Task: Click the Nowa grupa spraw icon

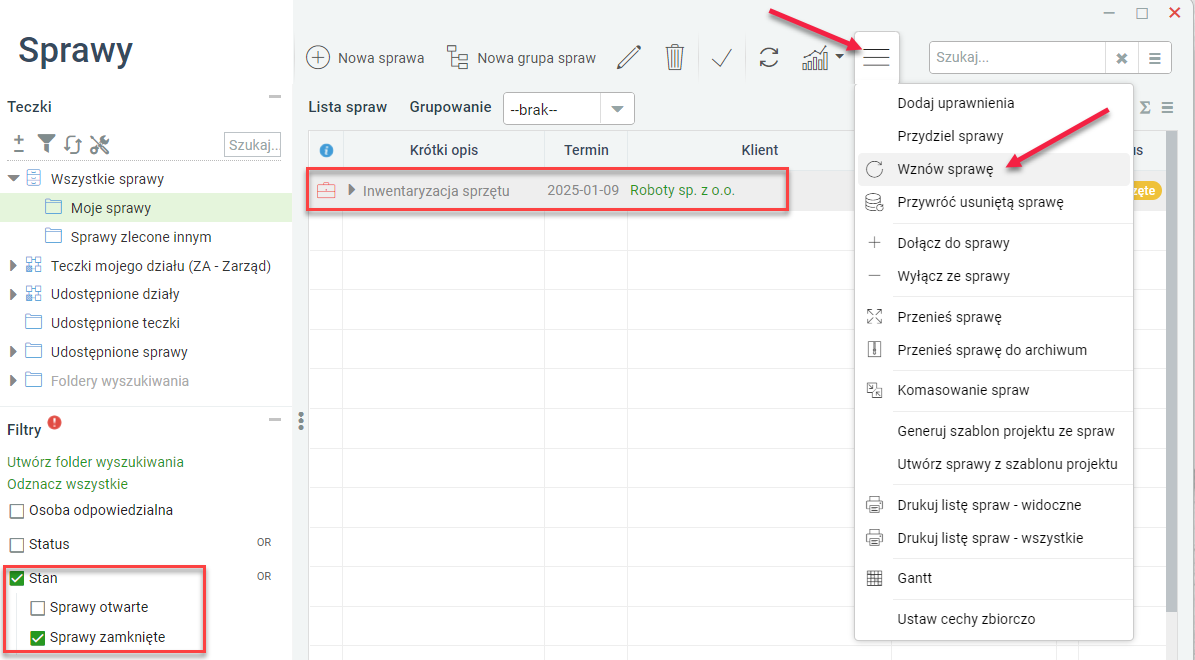Action: click(457, 58)
